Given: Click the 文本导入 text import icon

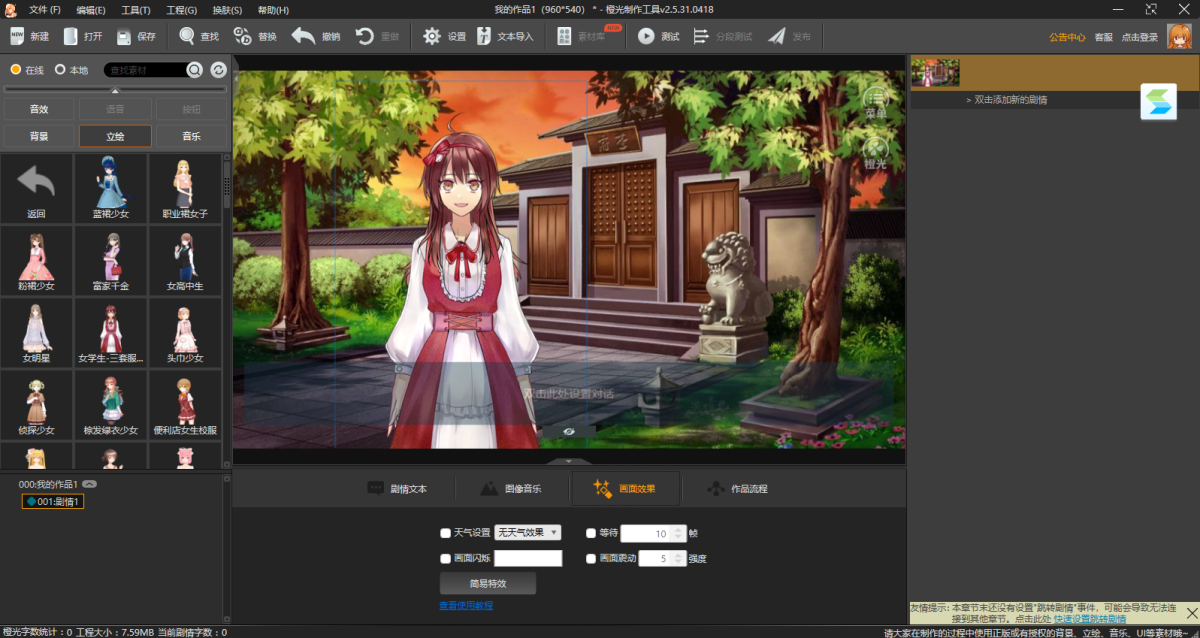Looking at the screenshot, I should tap(484, 36).
